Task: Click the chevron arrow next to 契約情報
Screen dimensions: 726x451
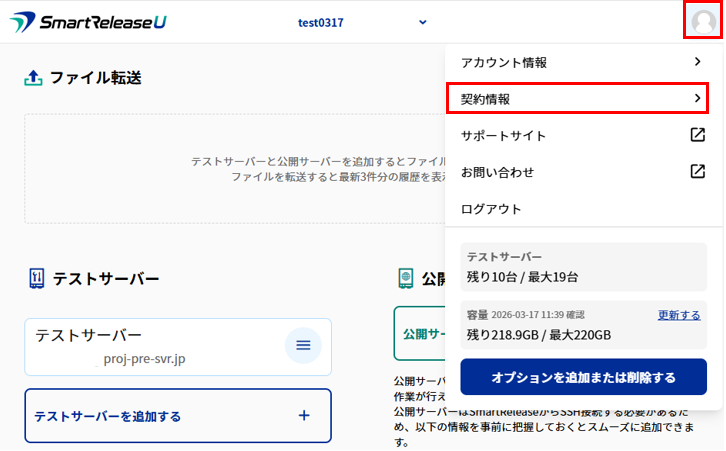Action: click(697, 99)
